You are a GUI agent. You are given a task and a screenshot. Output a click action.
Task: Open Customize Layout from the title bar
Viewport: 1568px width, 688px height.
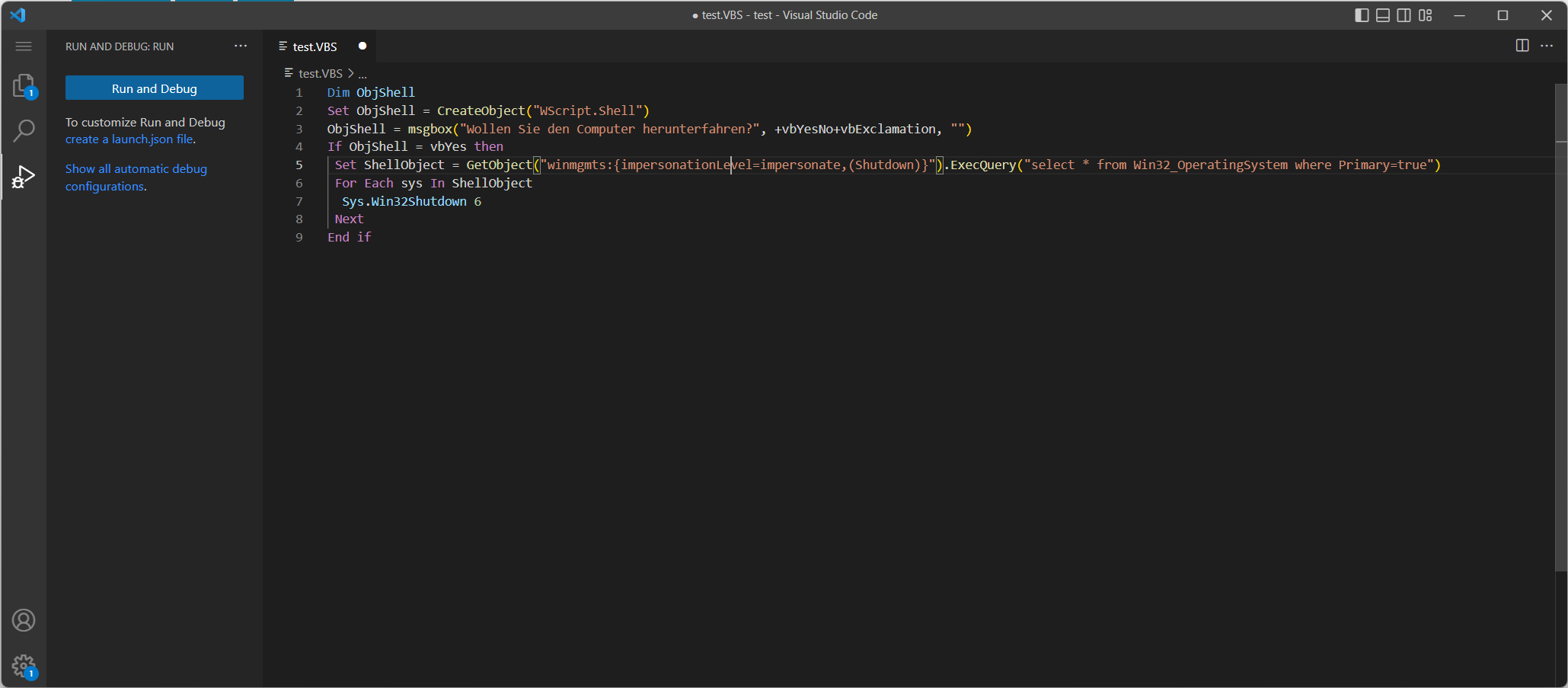pos(1425,14)
